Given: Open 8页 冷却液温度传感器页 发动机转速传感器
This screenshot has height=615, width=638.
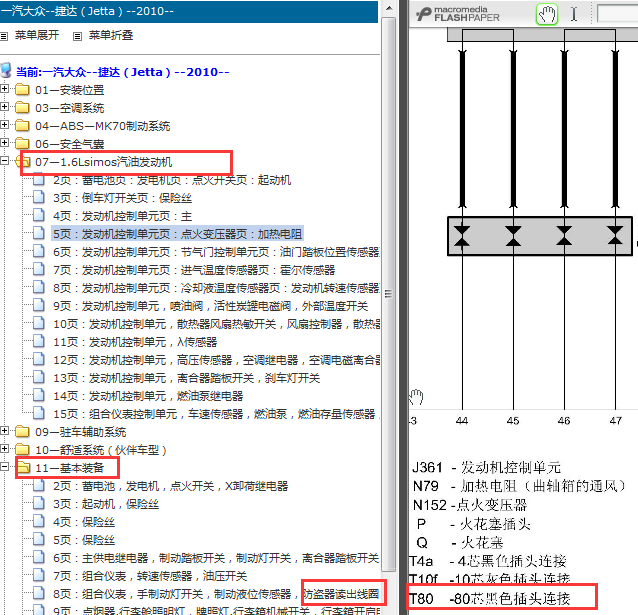Looking at the screenshot, I should coord(216,288).
